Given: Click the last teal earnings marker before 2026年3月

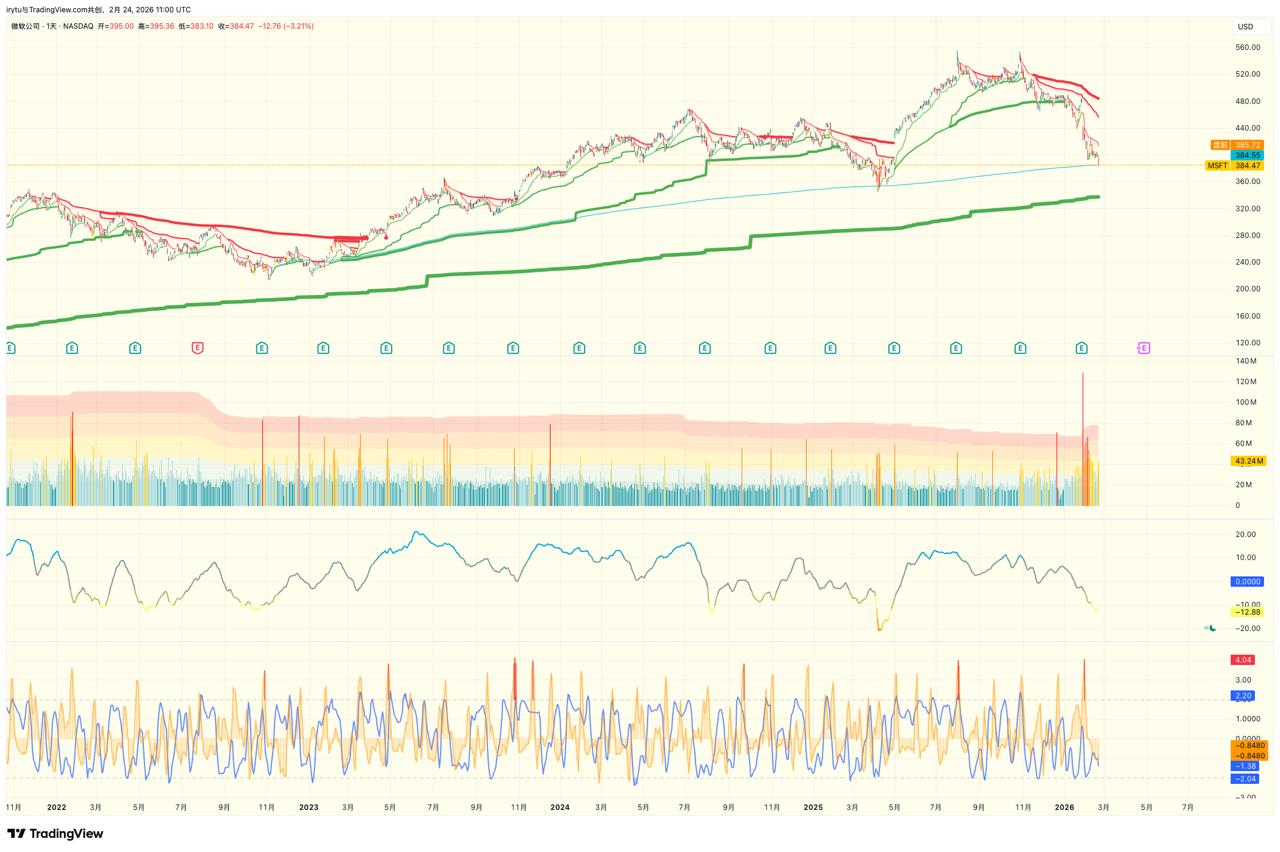Looking at the screenshot, I should [x=1081, y=348].
